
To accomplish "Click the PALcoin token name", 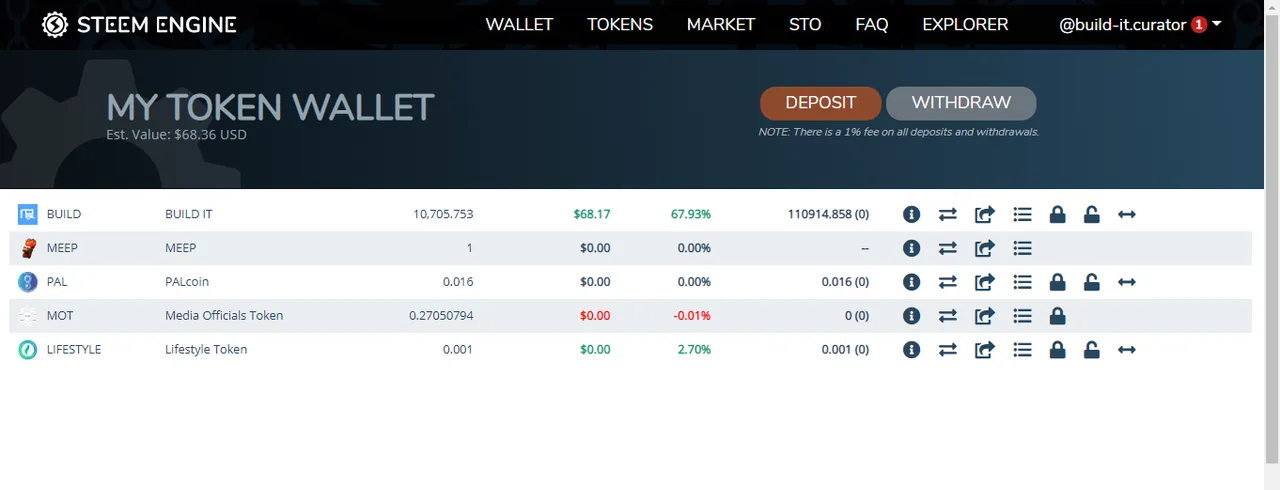I will coord(187,282).
